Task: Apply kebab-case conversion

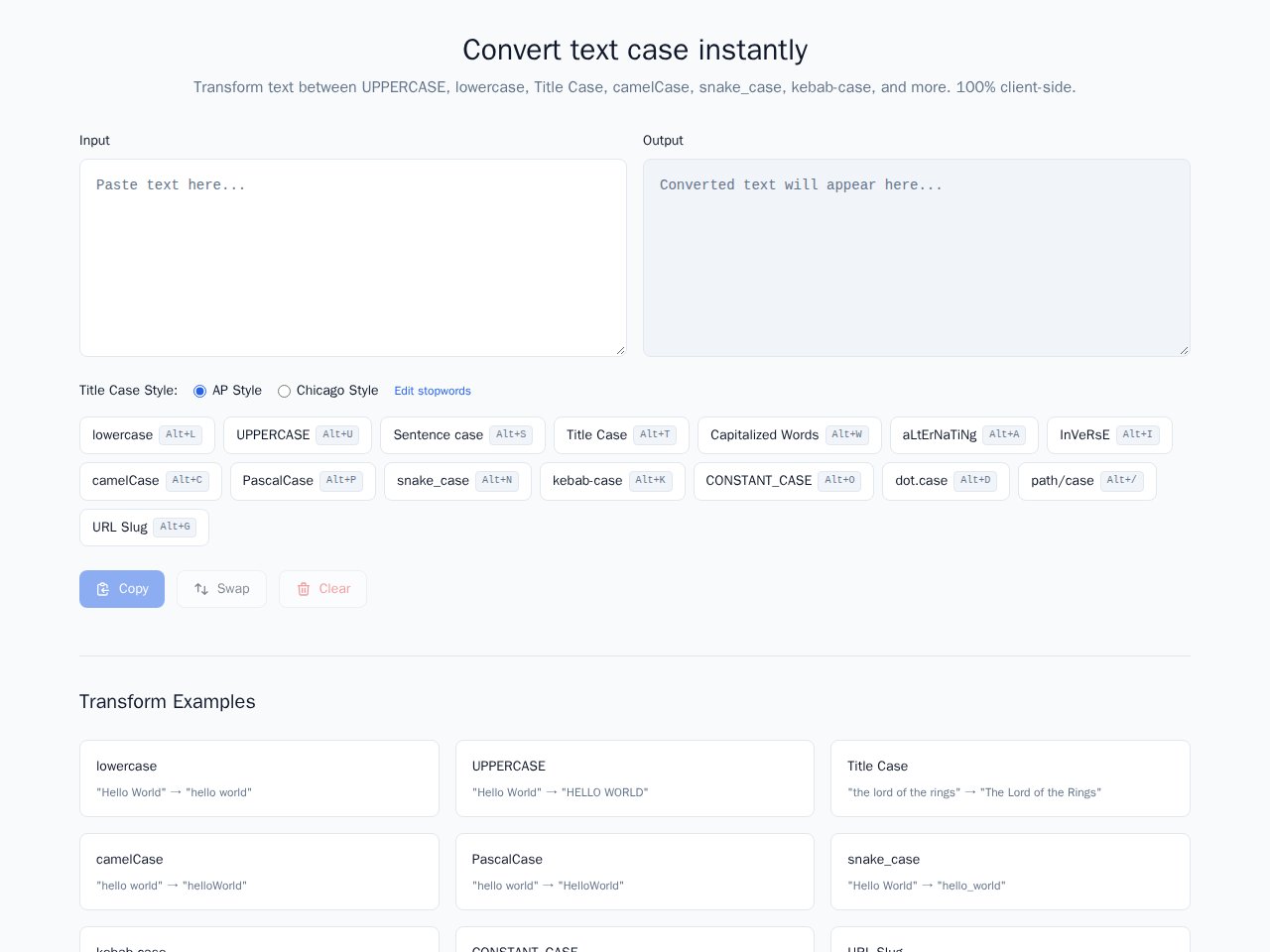Action: coord(612,481)
